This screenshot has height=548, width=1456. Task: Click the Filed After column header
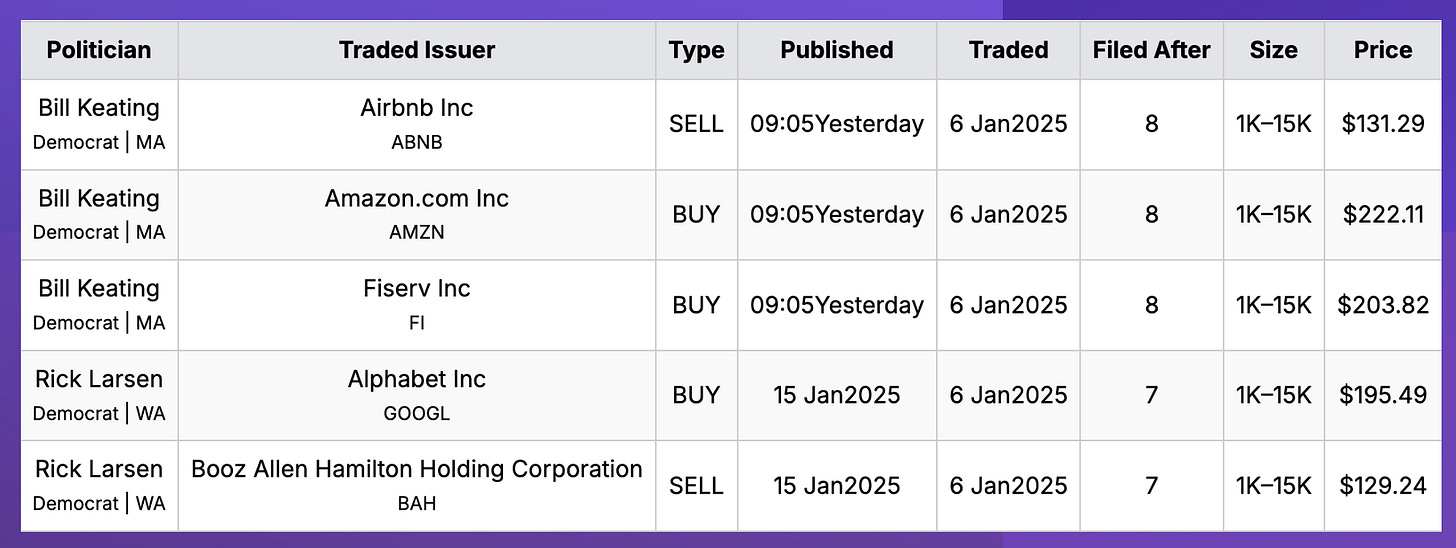1152,50
